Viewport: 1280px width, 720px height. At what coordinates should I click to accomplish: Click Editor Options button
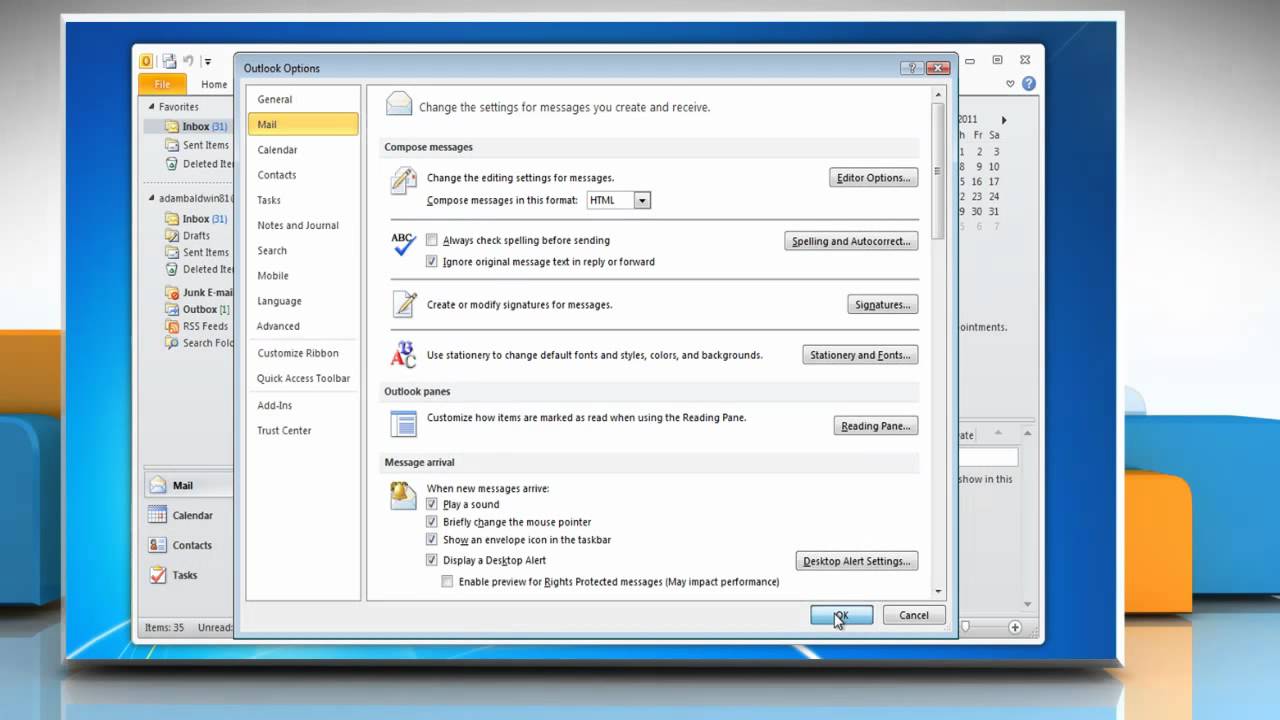pyautogui.click(x=874, y=178)
